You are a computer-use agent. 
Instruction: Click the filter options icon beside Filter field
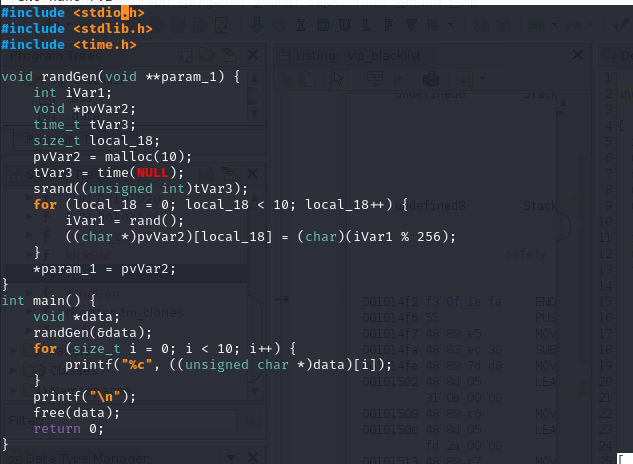[x=253, y=421]
